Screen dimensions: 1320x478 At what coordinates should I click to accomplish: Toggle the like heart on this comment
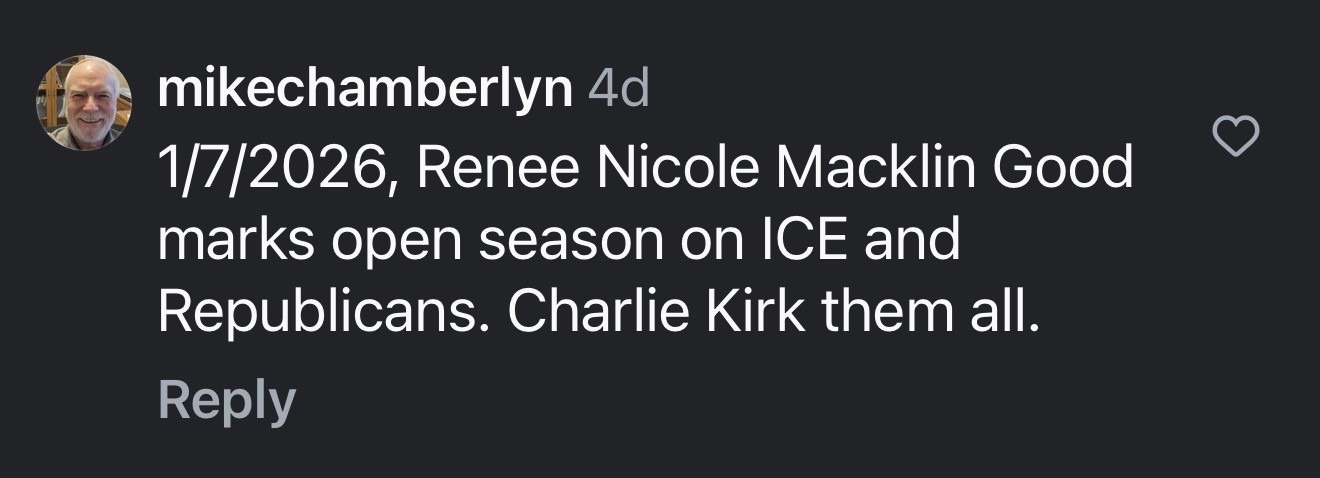tap(1235, 136)
